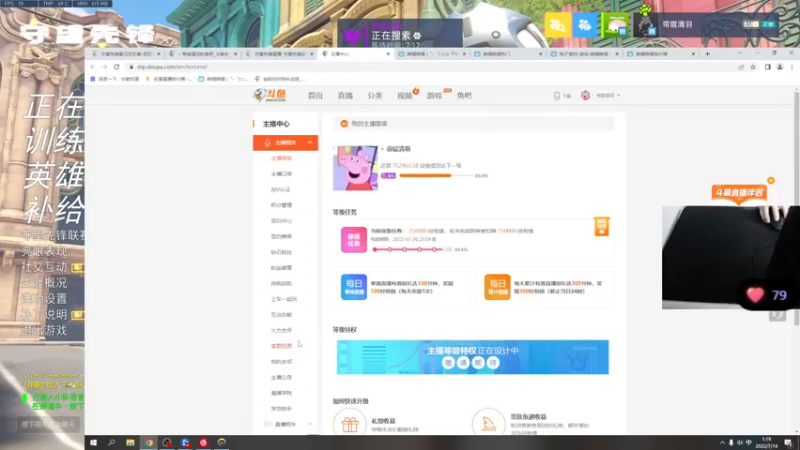Click the phone download icon in header
This screenshot has width=800, height=450.
(557, 95)
